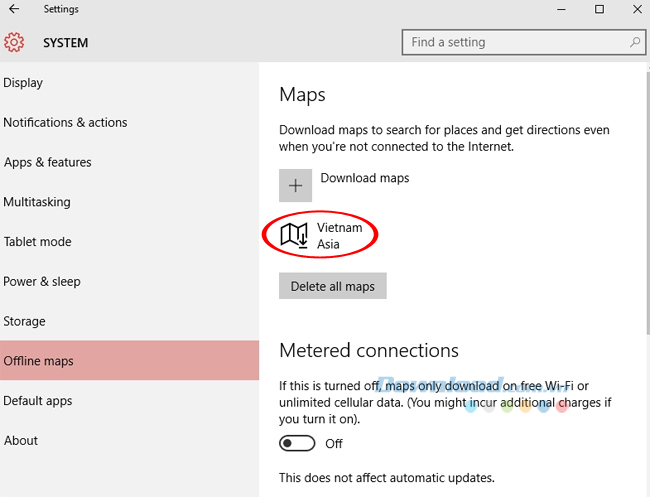Screen dimensions: 650x497
Task: Open Default apps settings
Action: [38, 401]
